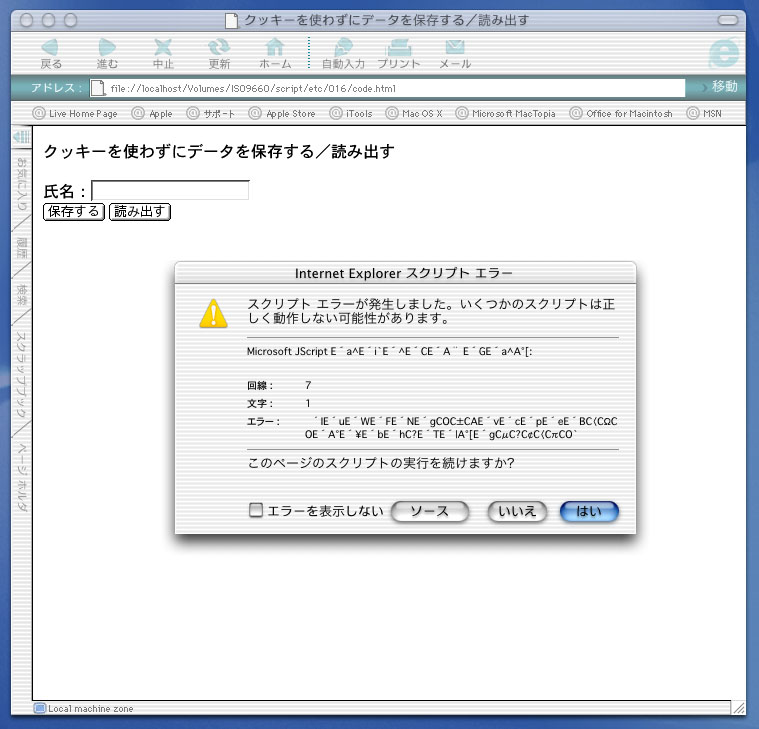This screenshot has height=729, width=759.
Task: Open the 検索 search sidebar tab
Action: pyautogui.click(x=21, y=294)
